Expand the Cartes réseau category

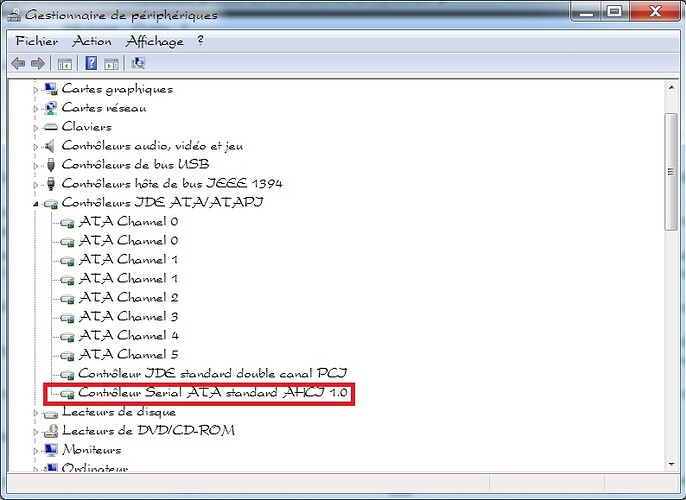pyautogui.click(x=36, y=108)
